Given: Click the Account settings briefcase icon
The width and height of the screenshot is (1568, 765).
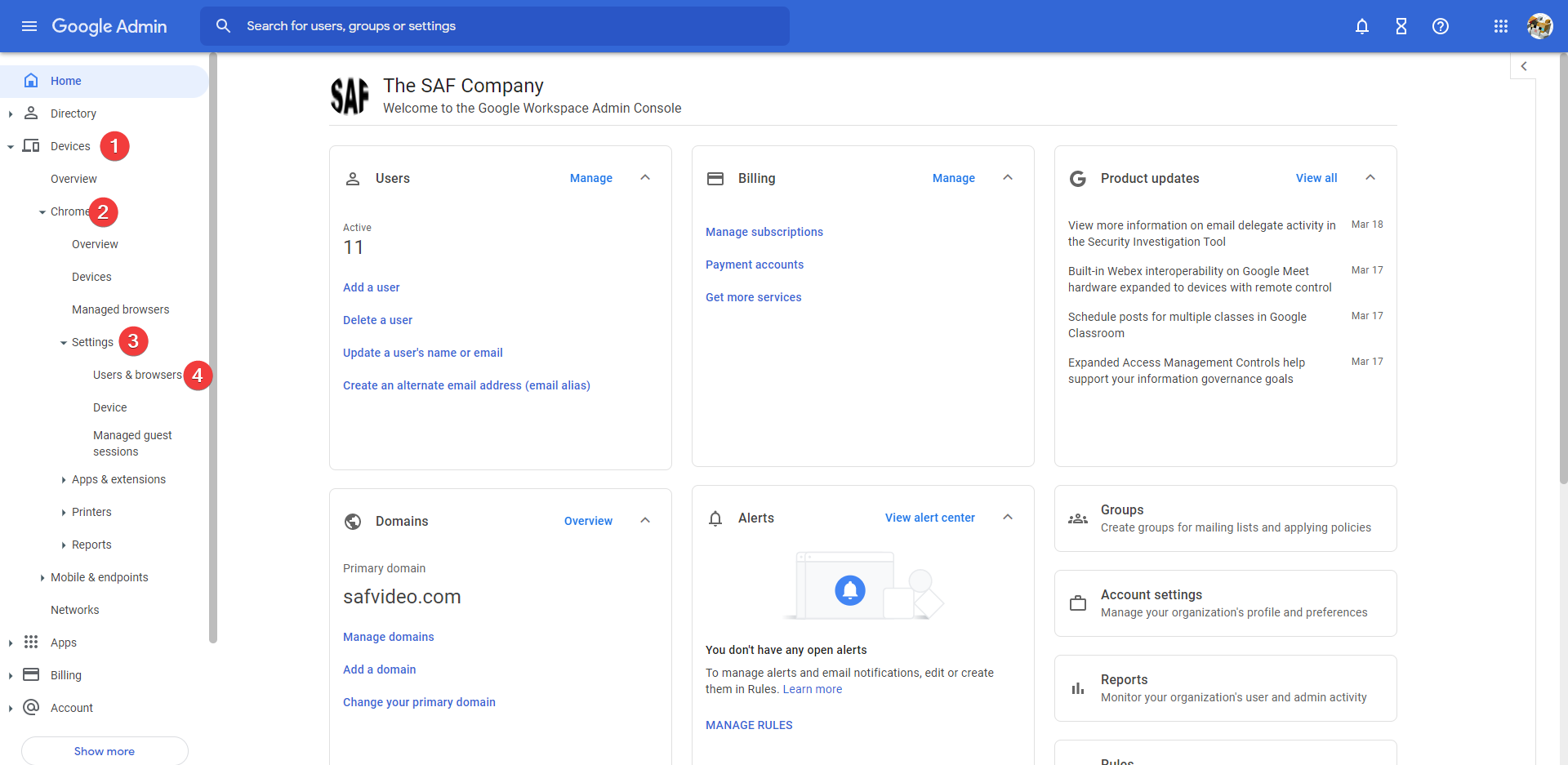Looking at the screenshot, I should click(x=1078, y=603).
